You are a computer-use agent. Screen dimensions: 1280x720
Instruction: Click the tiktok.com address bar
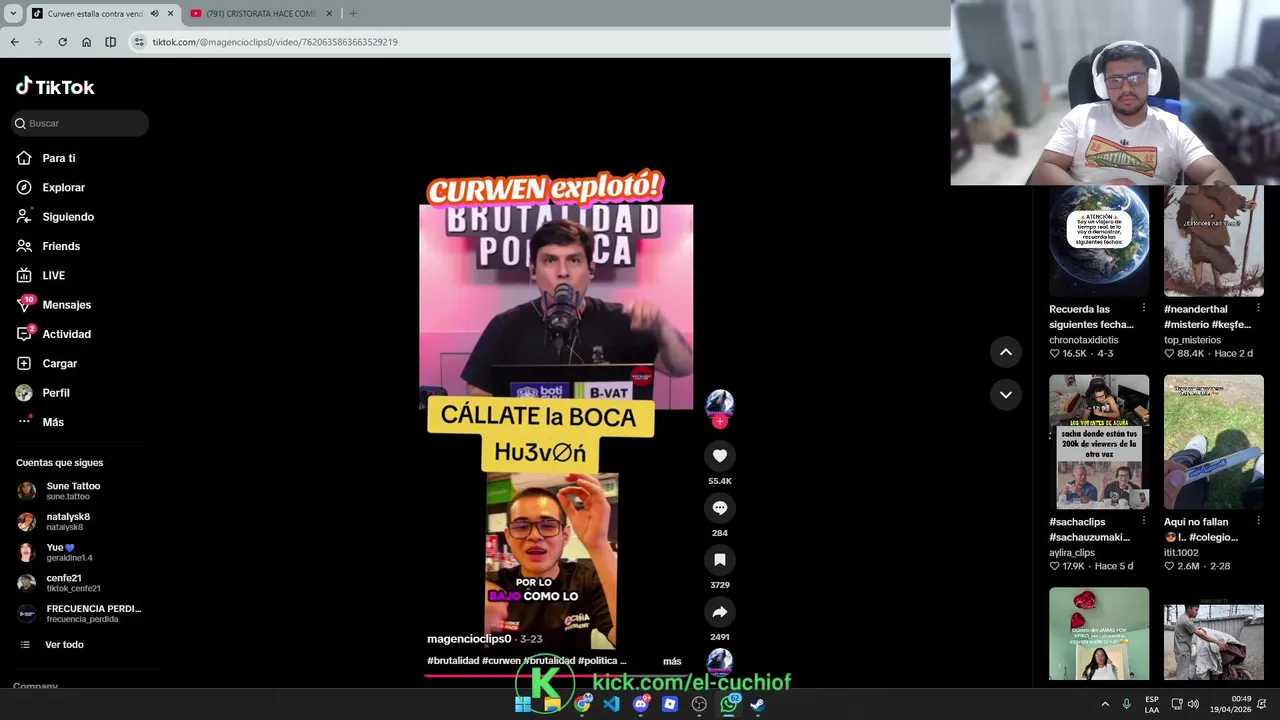click(x=540, y=42)
